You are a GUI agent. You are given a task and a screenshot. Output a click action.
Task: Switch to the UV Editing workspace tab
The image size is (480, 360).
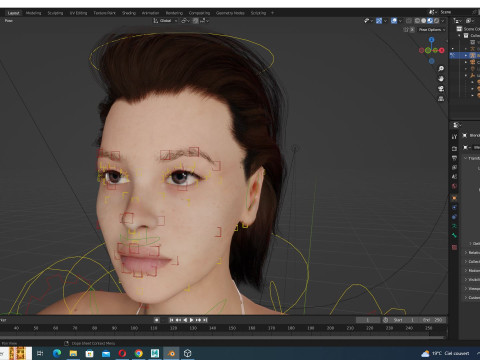(78, 13)
